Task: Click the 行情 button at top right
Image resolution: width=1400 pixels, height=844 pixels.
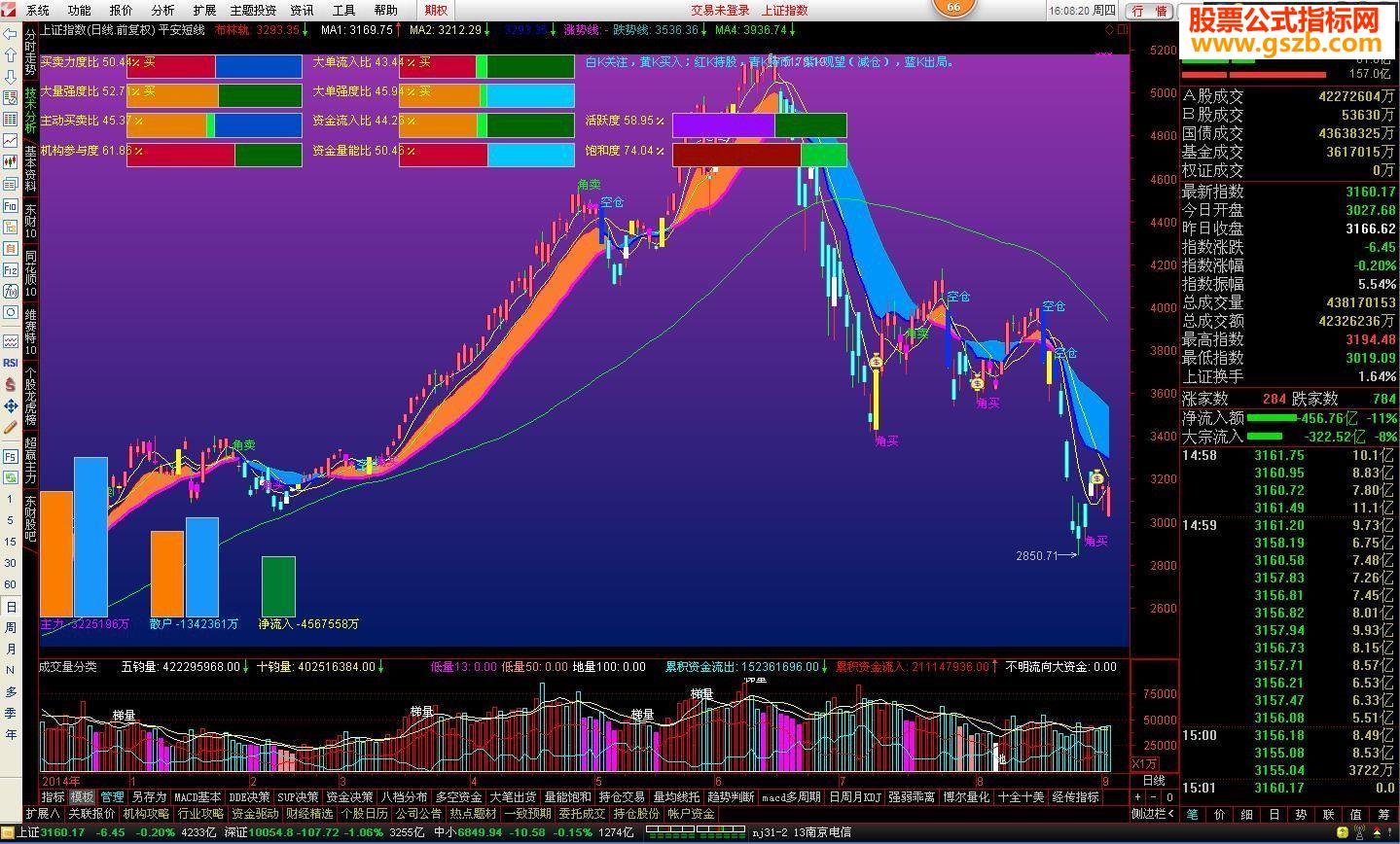Action: (1149, 11)
